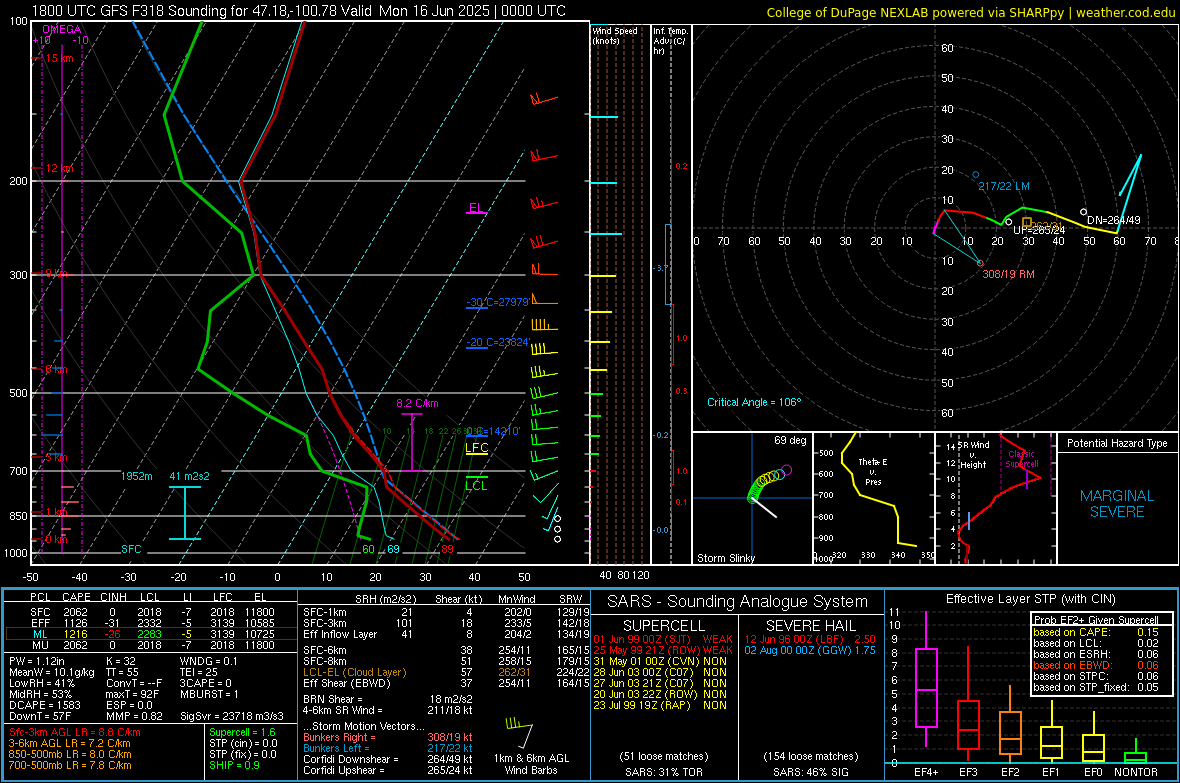Select the MU parcel row

pyautogui.click(x=151, y=644)
